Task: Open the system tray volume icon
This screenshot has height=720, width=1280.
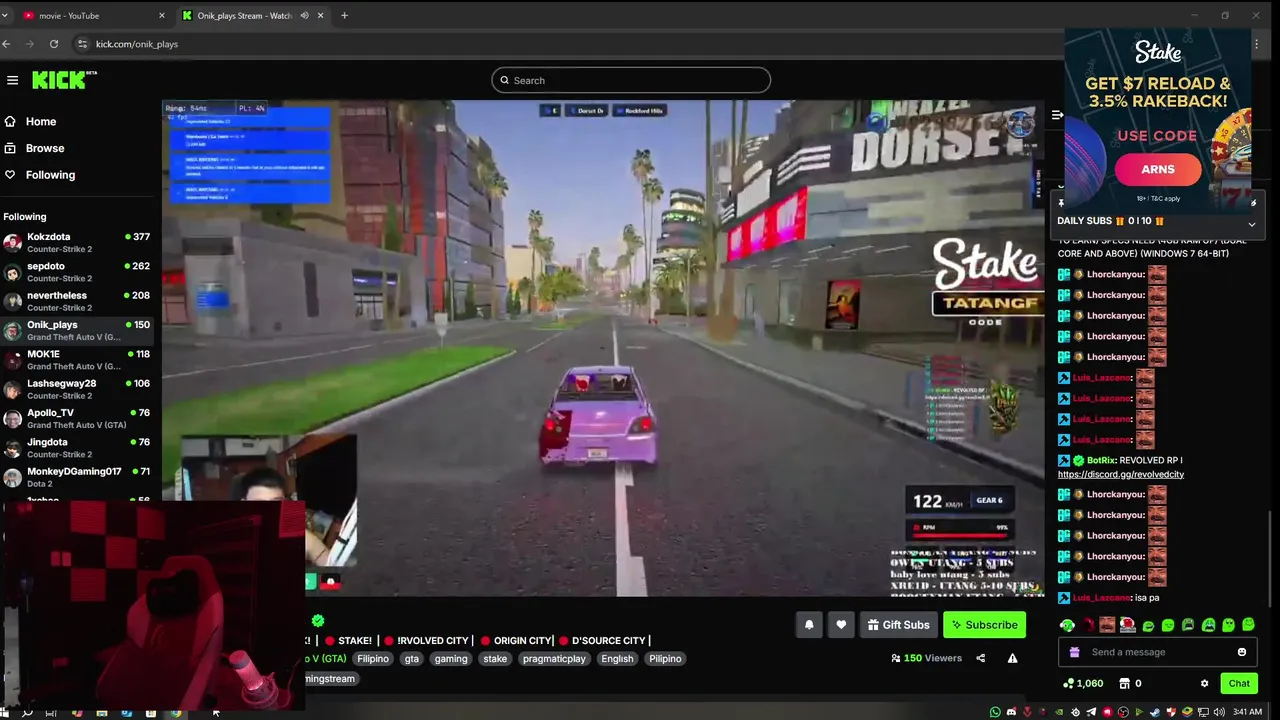Action: [x=1219, y=712]
